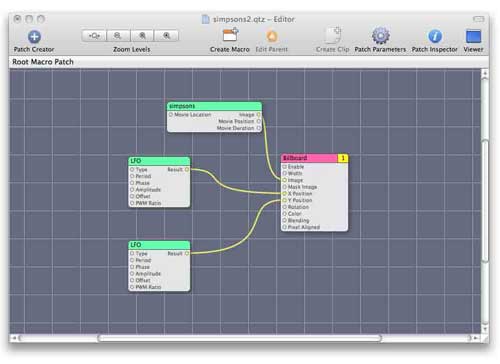The image size is (500, 364).
Task: Click the Enable input port on Billboard
Action: click(284, 167)
